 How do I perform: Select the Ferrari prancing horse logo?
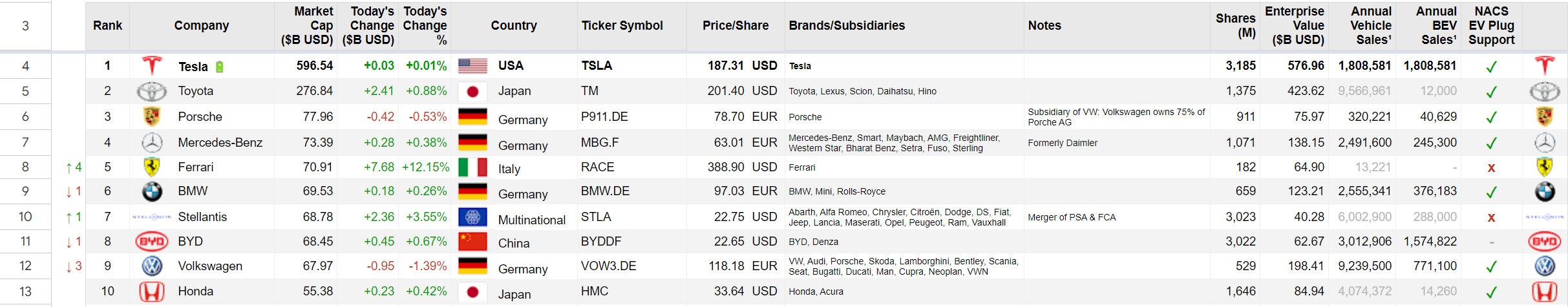[152, 167]
